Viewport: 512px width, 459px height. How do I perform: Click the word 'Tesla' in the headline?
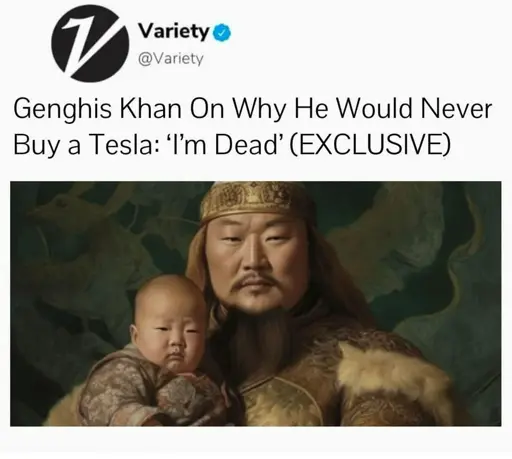coord(125,145)
